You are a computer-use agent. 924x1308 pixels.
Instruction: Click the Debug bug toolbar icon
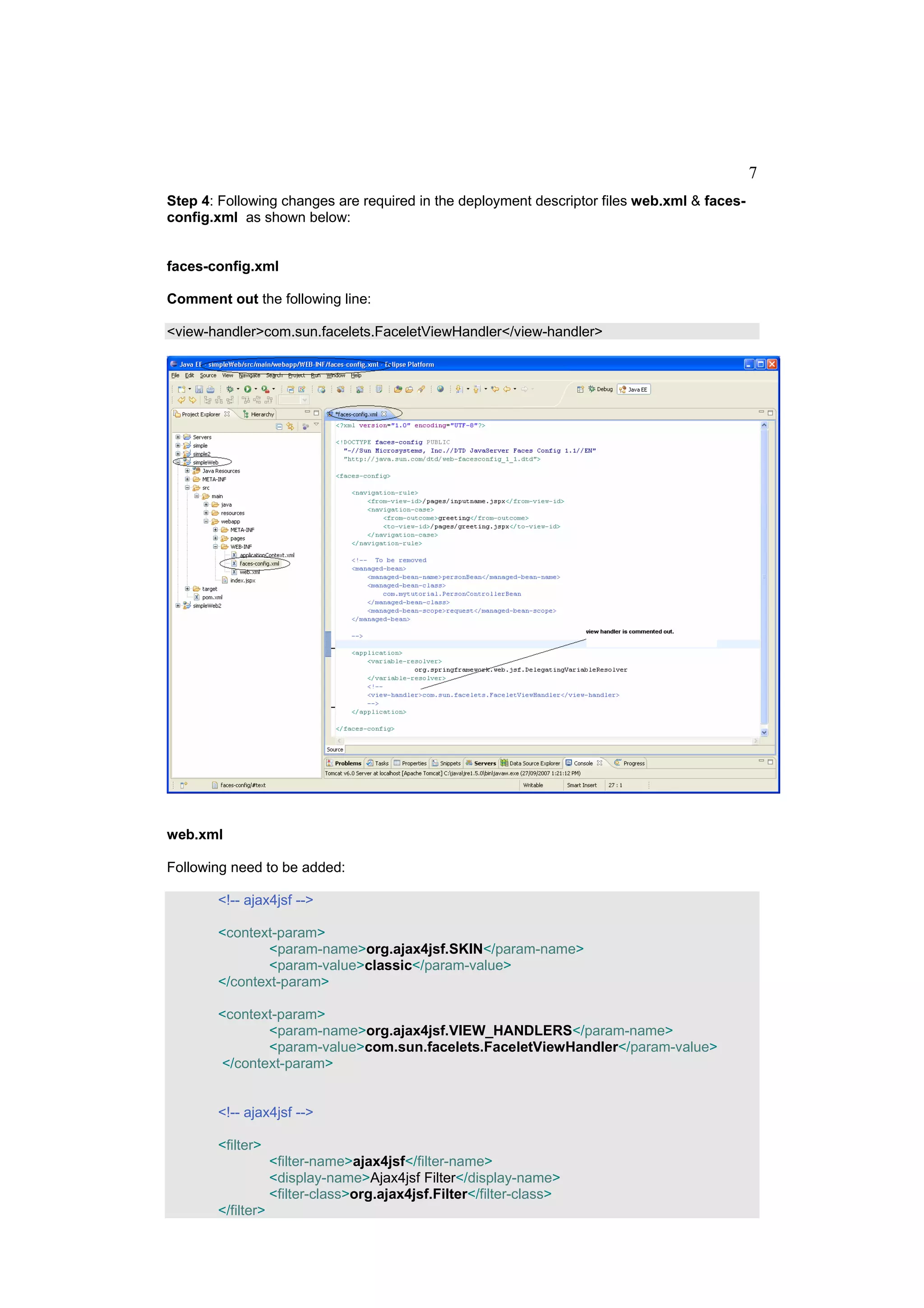click(230, 390)
